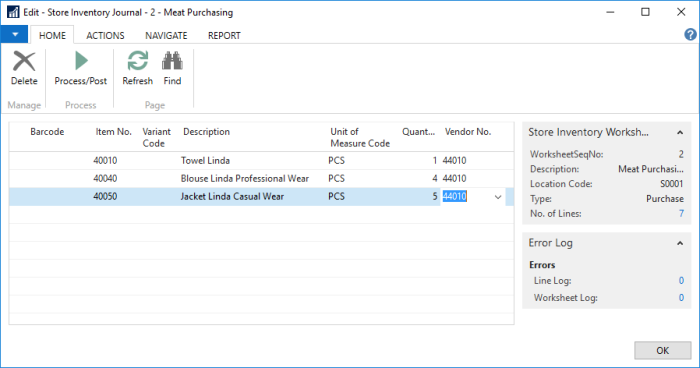Open the Line Log error count link
Viewport: 700px width, 368px height.
click(x=681, y=280)
